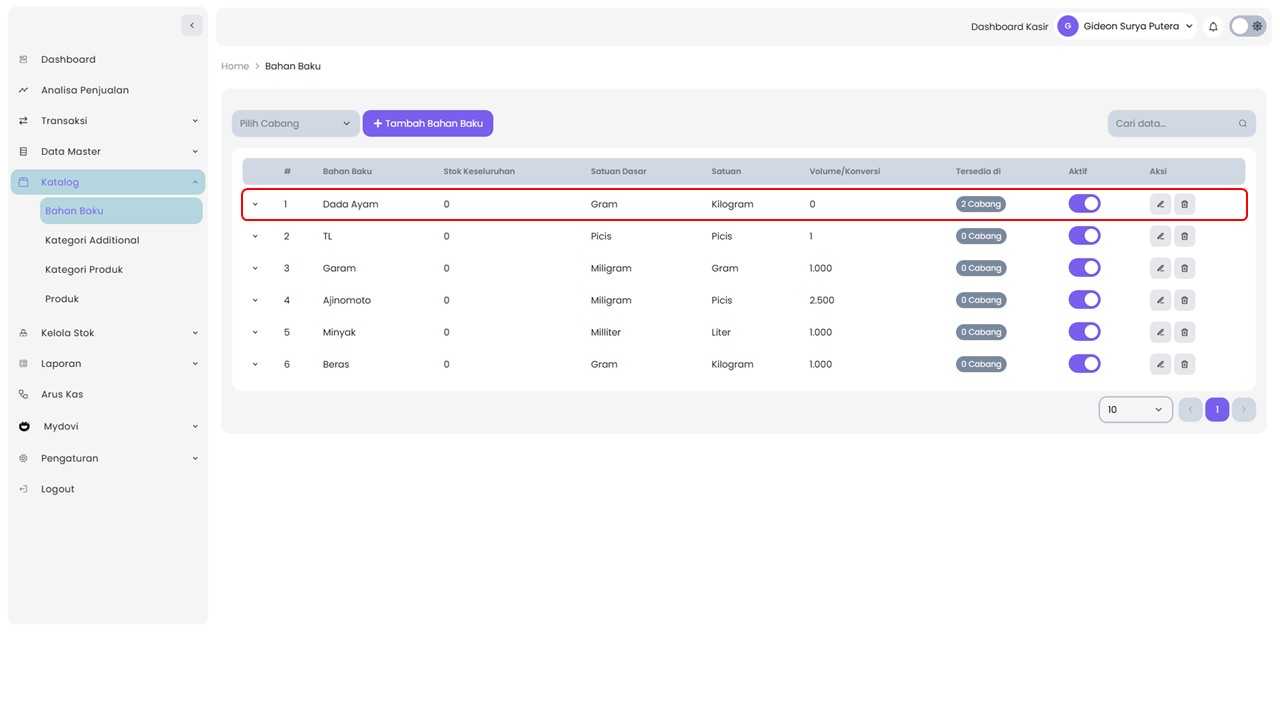
Task: Click the delete trash icon for TL
Action: click(x=1184, y=236)
